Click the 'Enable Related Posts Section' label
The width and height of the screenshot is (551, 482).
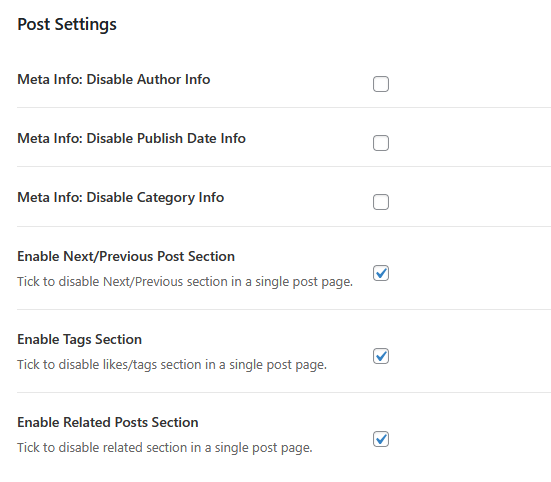tap(108, 422)
